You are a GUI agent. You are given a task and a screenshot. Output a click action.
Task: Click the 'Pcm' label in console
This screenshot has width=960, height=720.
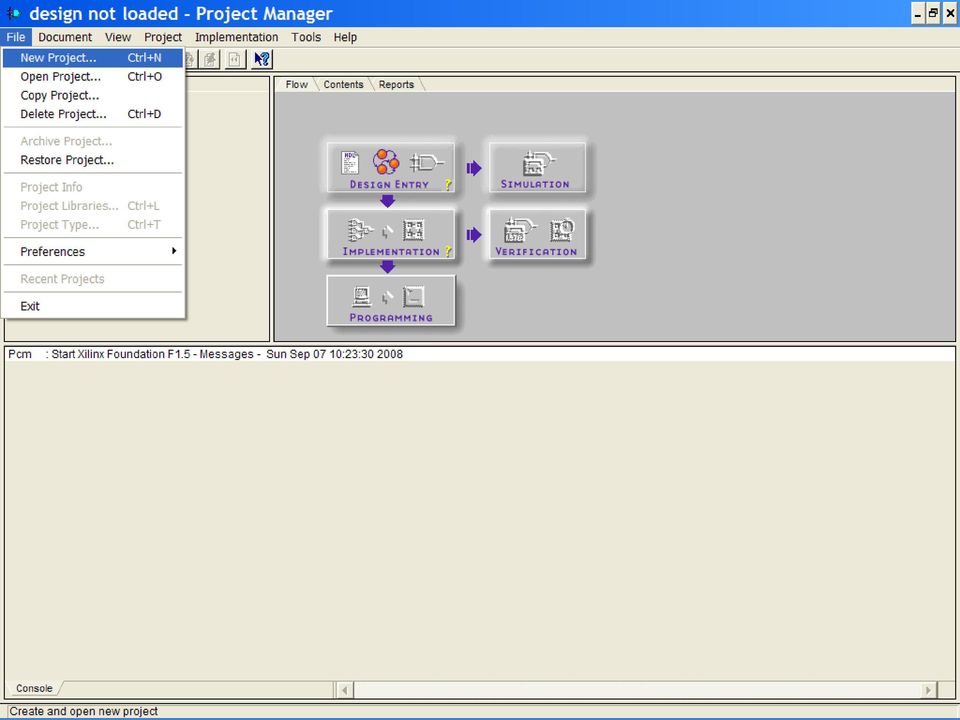pos(20,354)
